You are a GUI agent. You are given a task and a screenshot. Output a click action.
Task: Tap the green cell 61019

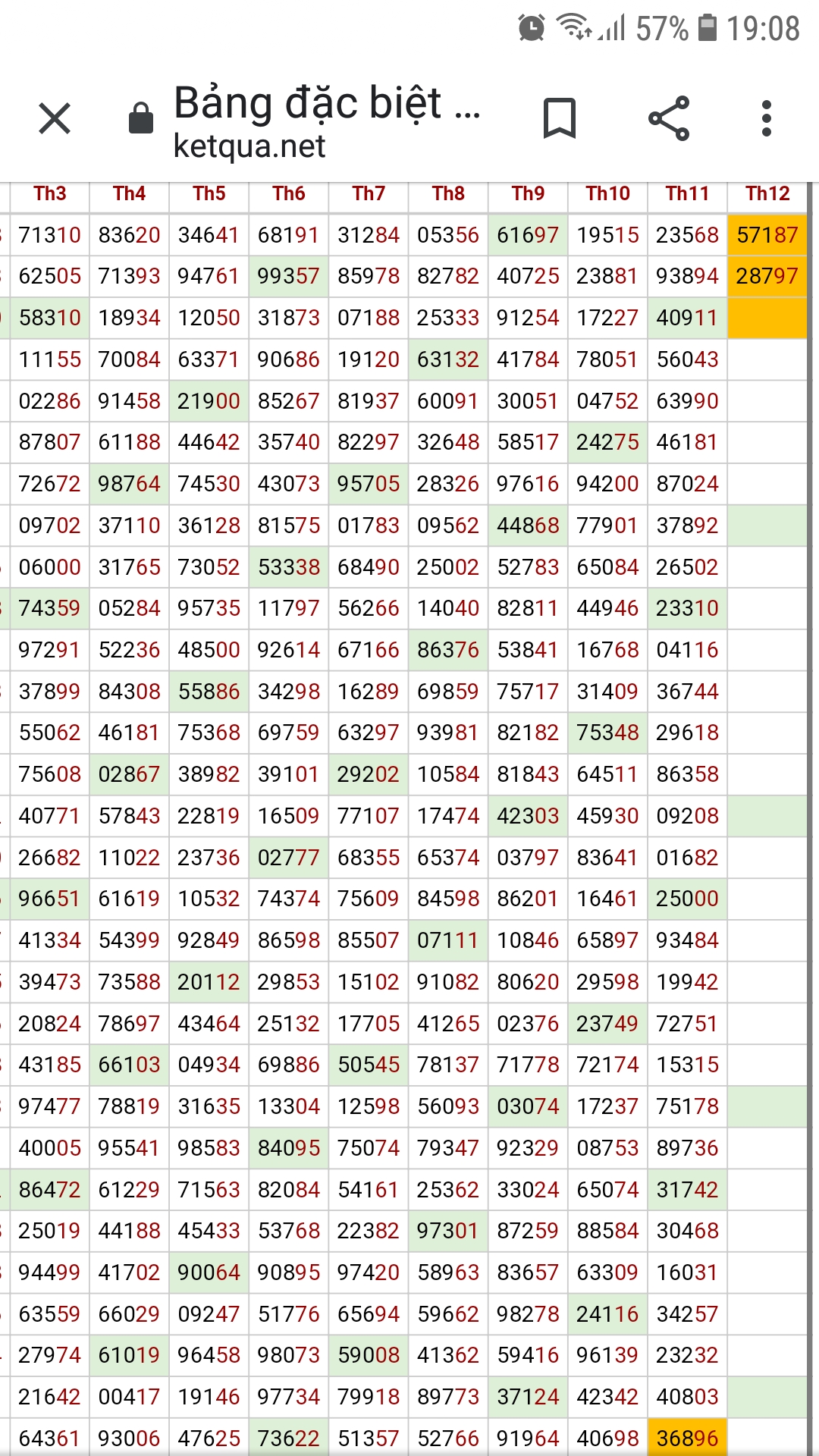coord(130,1355)
